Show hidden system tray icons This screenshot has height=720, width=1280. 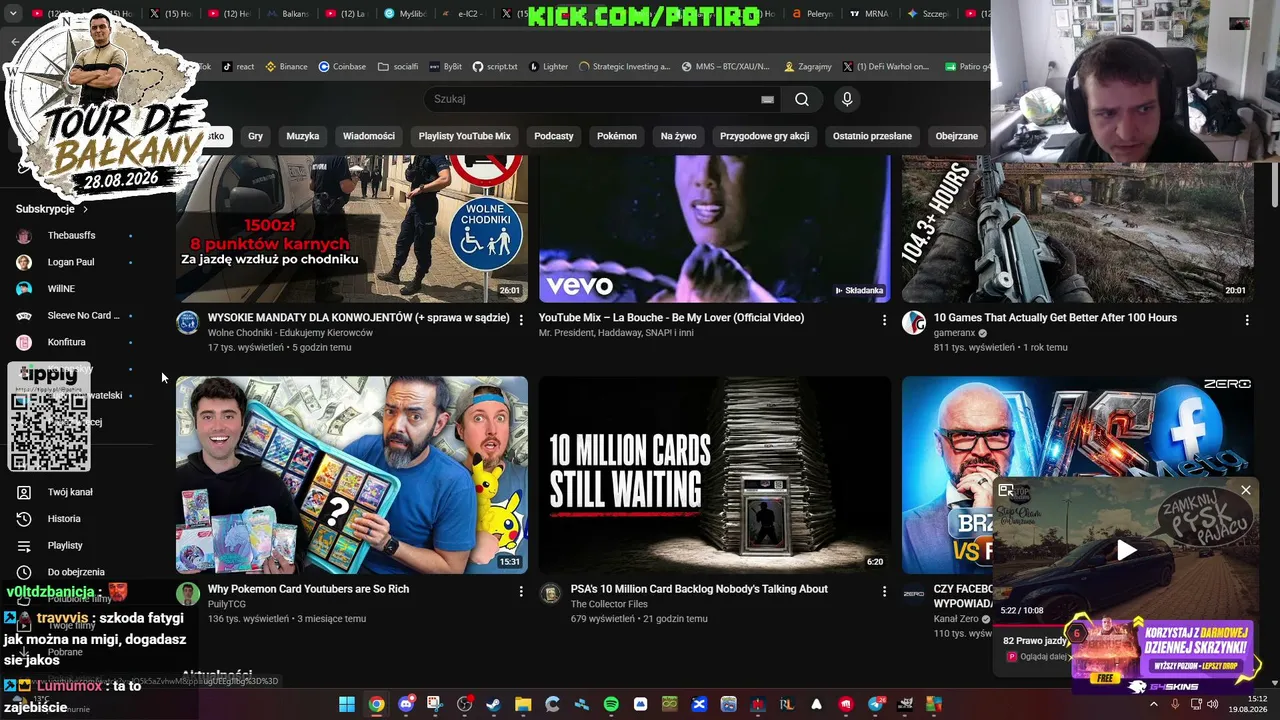point(1153,704)
